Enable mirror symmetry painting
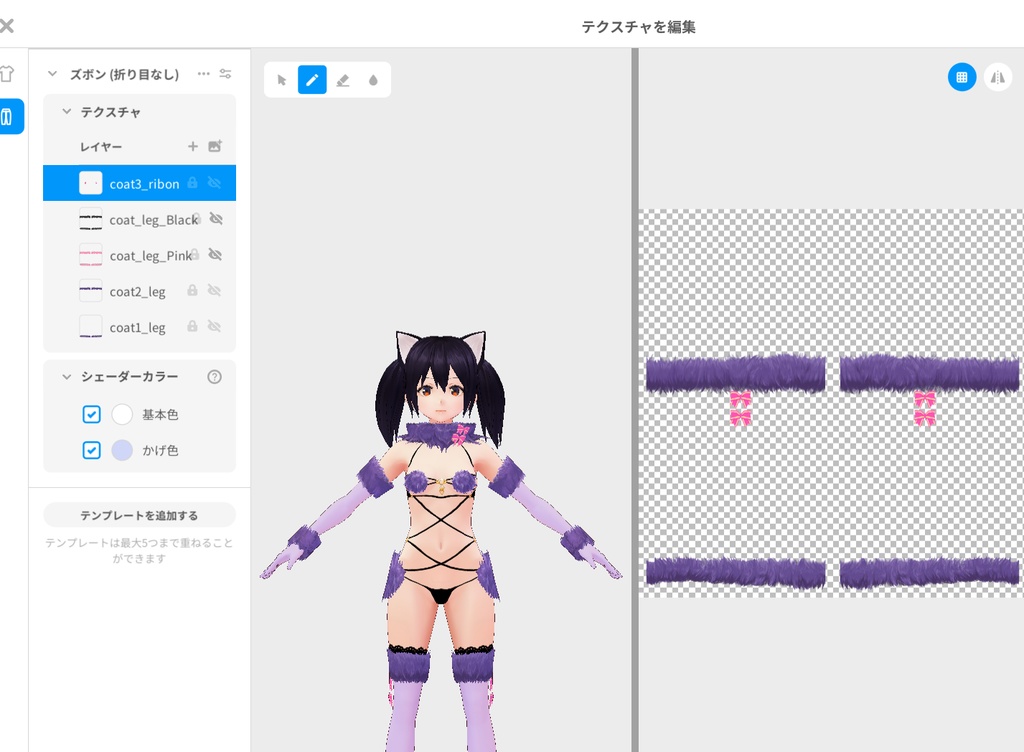The width and height of the screenshot is (1024, 752). pos(998,76)
